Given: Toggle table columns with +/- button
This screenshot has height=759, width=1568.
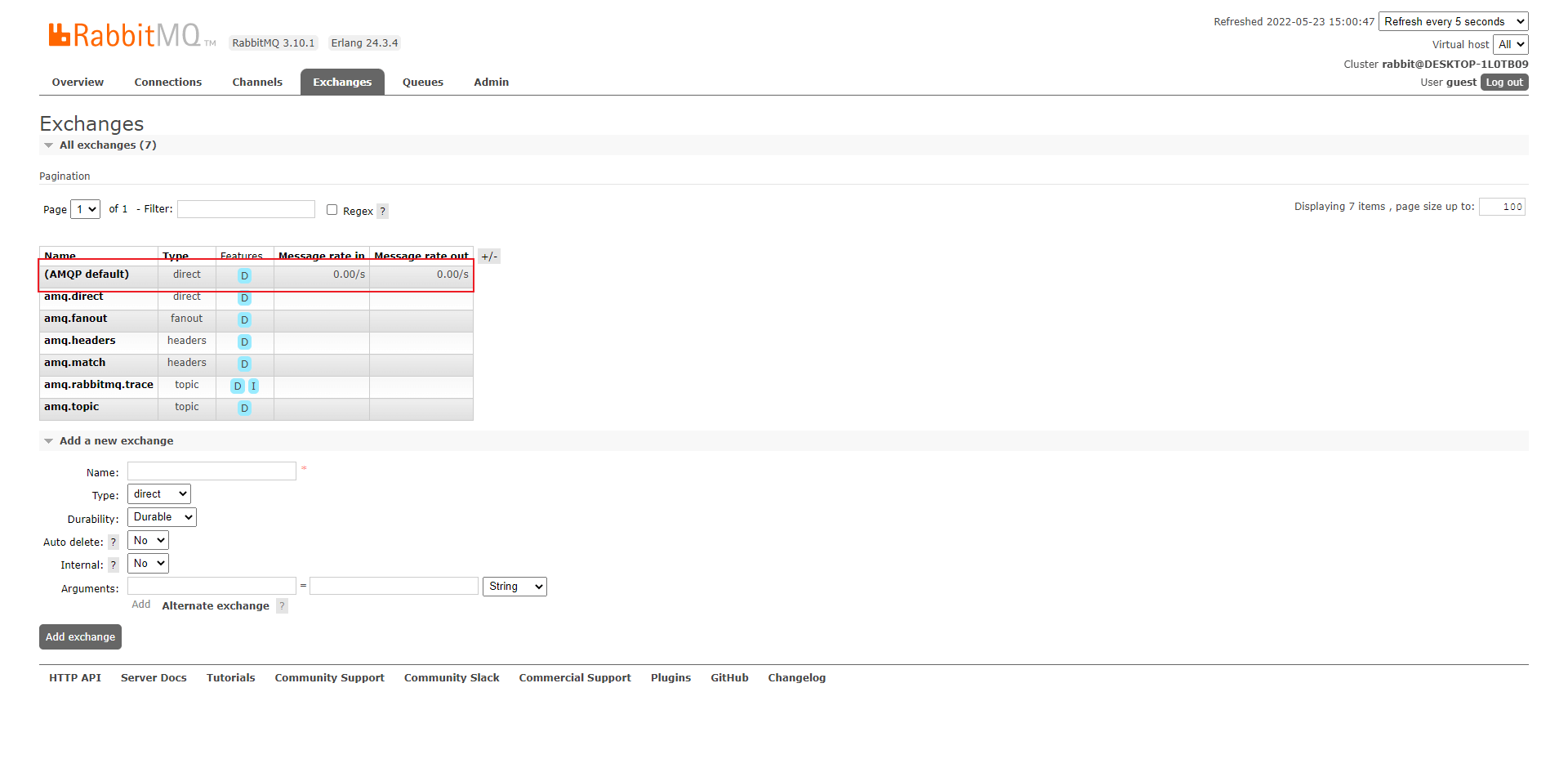Looking at the screenshot, I should click(x=489, y=257).
